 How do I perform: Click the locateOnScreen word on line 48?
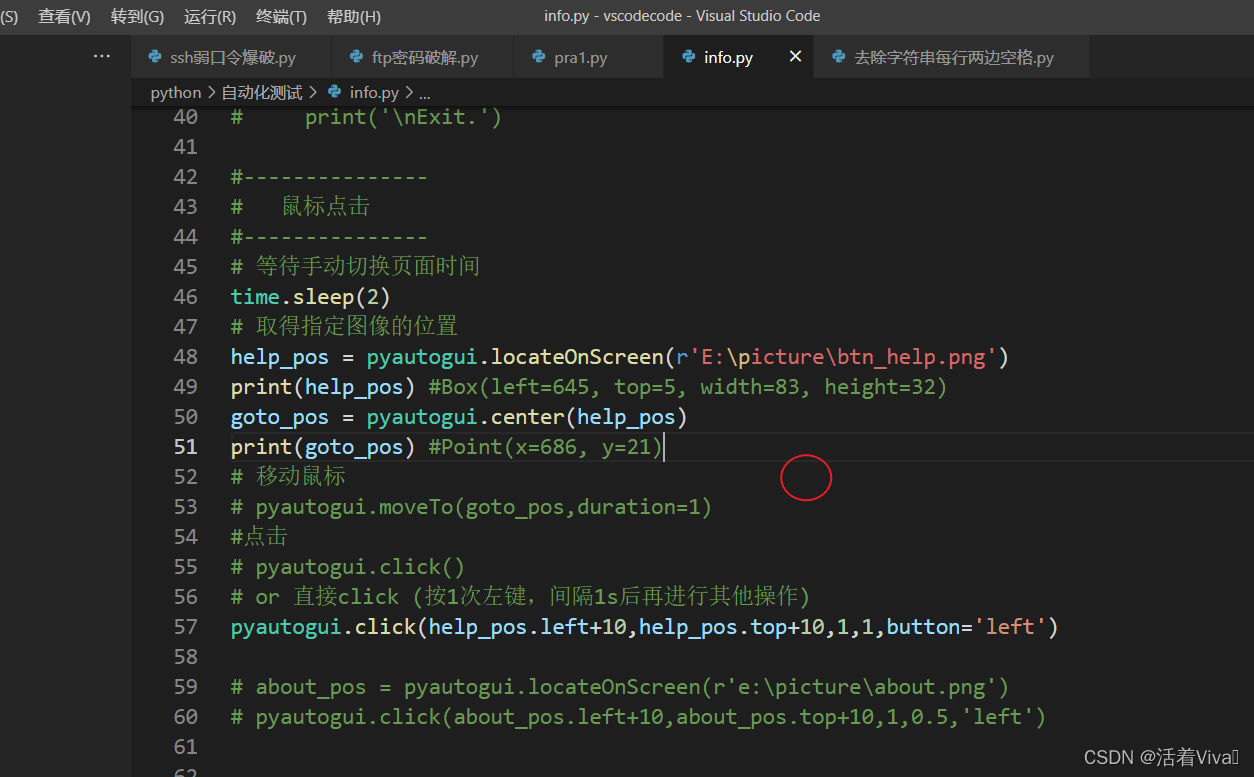(x=577, y=356)
